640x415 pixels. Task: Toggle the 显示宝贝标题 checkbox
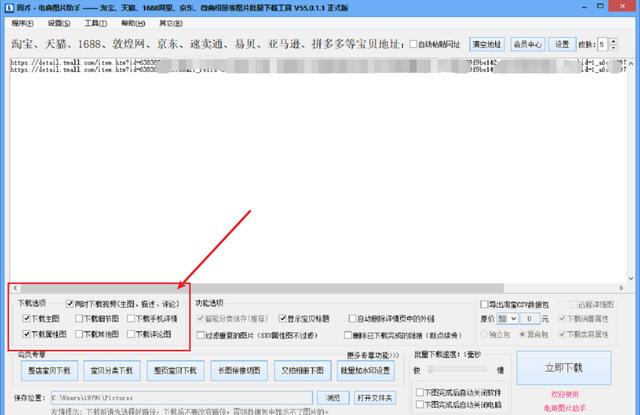click(x=282, y=318)
